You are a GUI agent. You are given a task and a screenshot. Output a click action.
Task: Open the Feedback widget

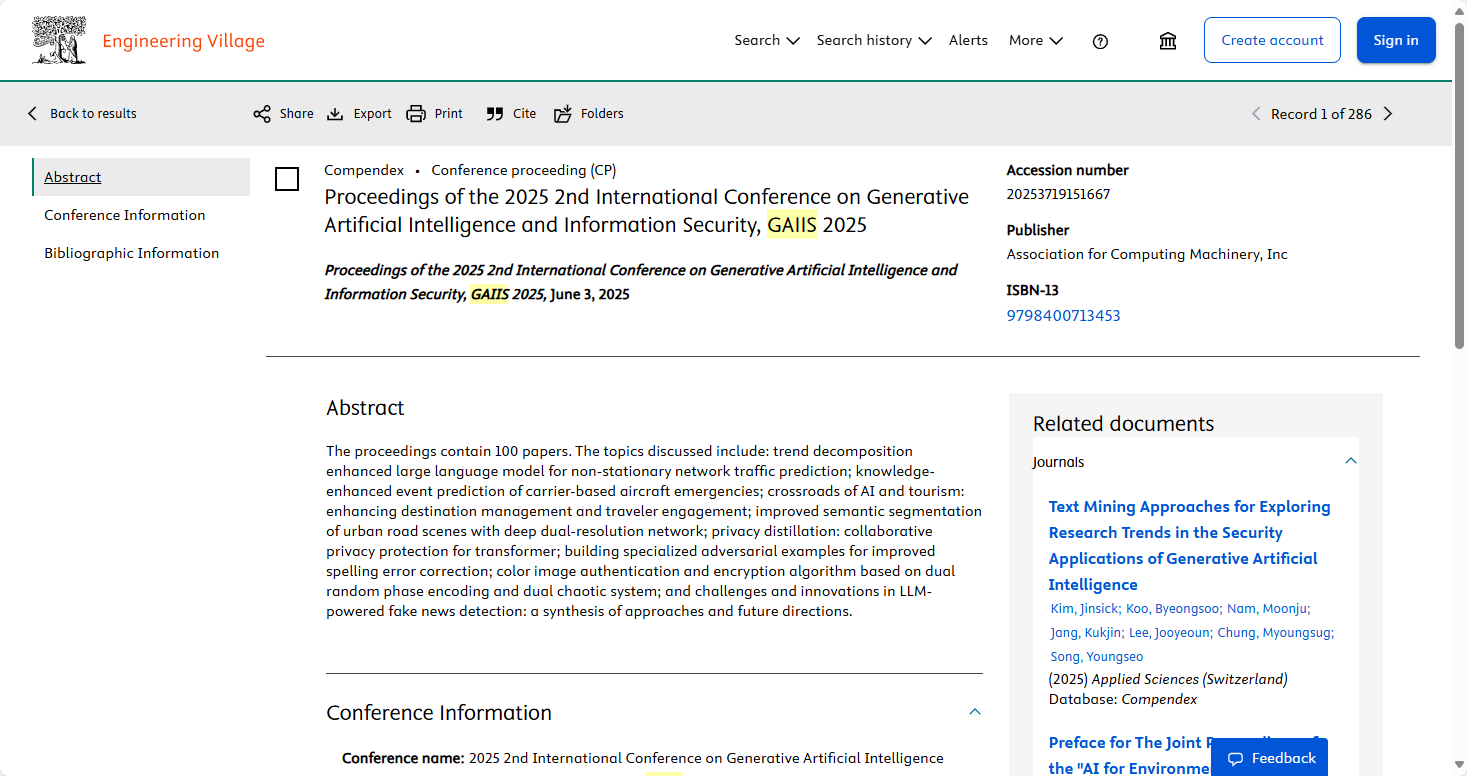point(1271,758)
